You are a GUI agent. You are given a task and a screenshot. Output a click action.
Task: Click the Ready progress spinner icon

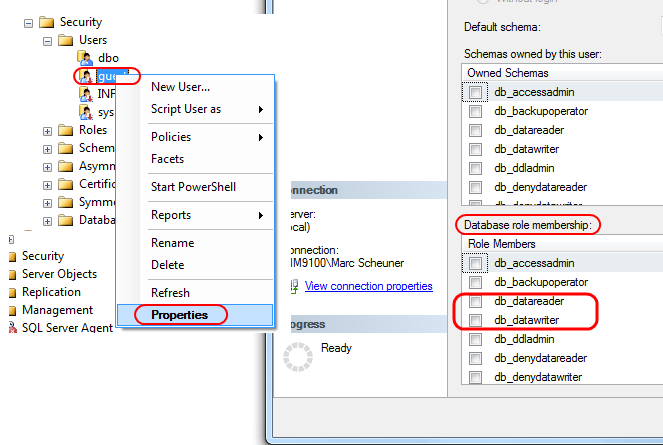coord(298,357)
